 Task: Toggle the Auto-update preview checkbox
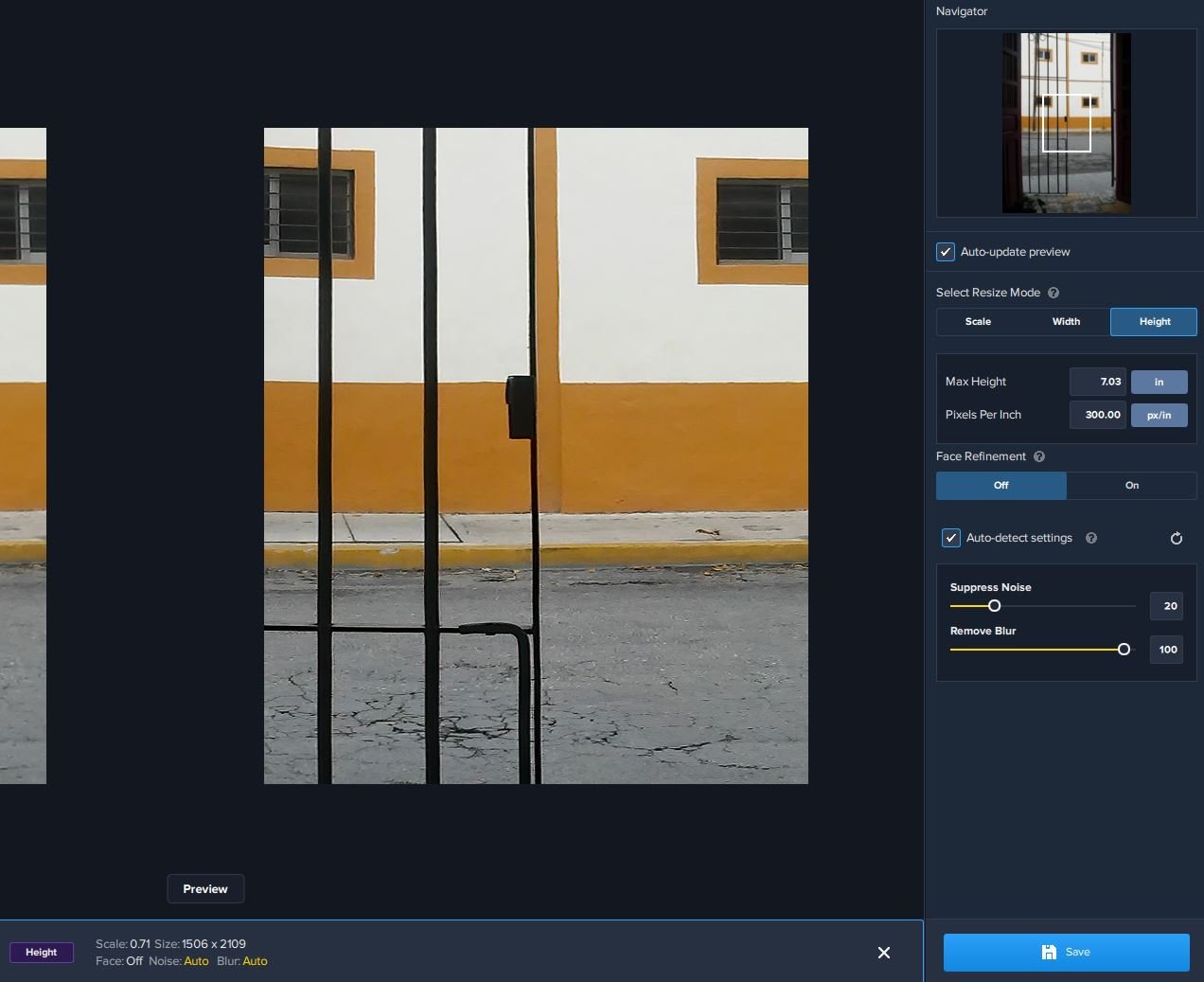[x=946, y=252]
